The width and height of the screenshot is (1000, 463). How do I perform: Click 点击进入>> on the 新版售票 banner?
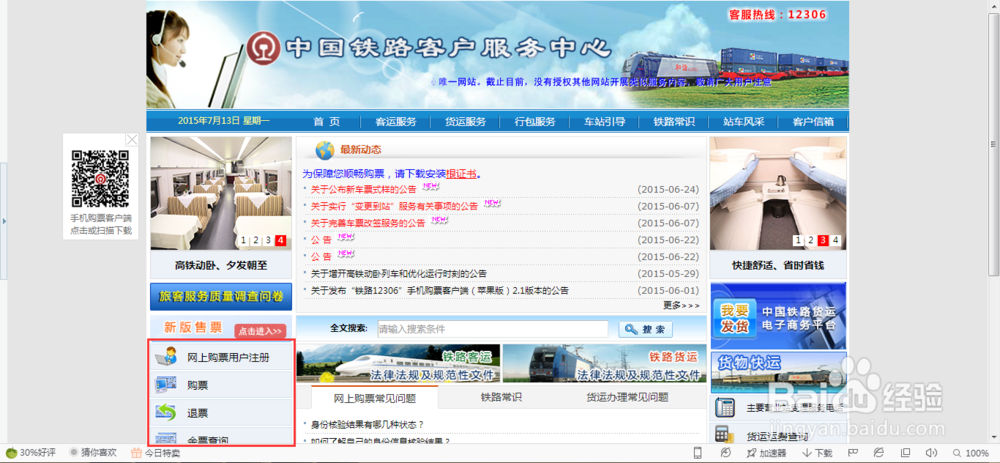coord(260,331)
